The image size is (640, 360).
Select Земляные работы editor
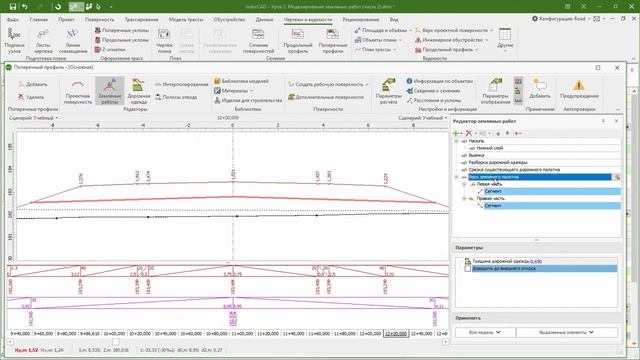coord(109,91)
